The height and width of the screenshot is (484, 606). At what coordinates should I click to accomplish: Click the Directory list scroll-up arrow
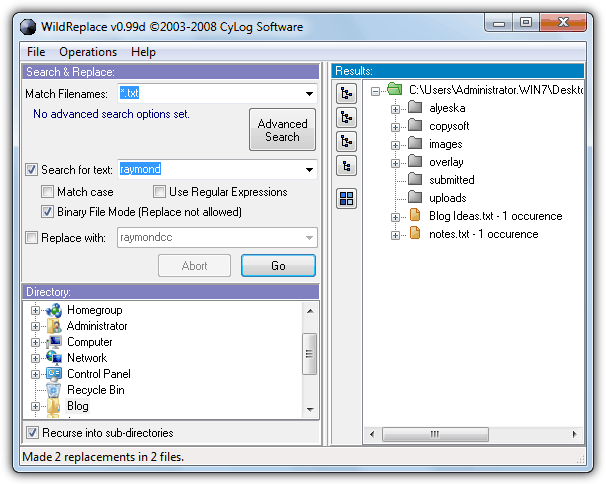(310, 311)
